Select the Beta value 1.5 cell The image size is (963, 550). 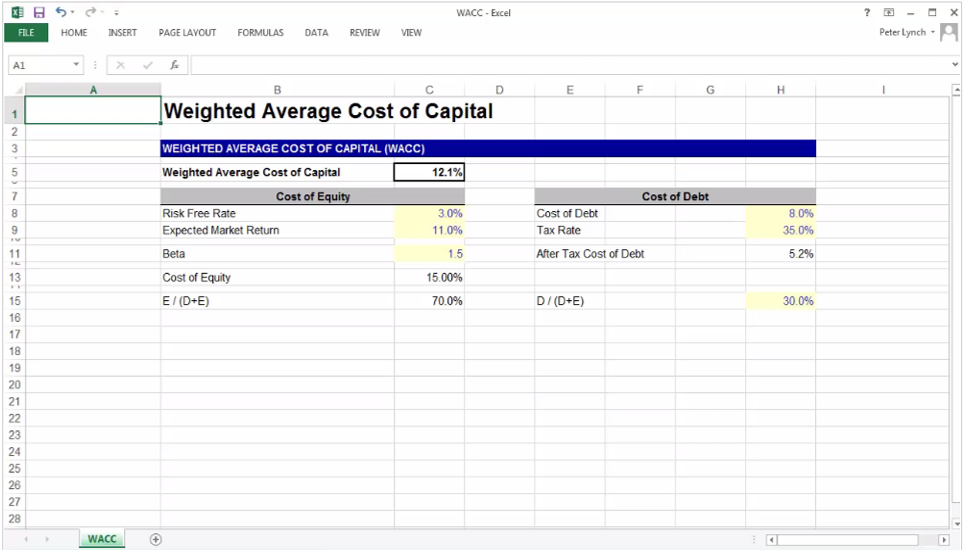429,254
